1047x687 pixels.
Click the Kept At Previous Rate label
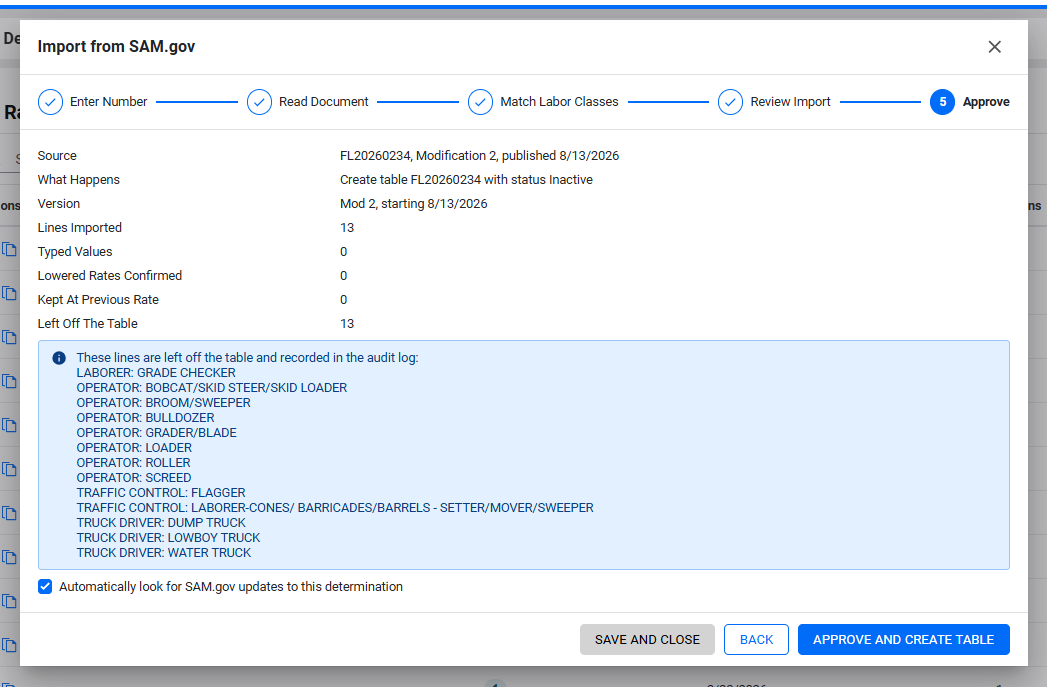click(98, 300)
